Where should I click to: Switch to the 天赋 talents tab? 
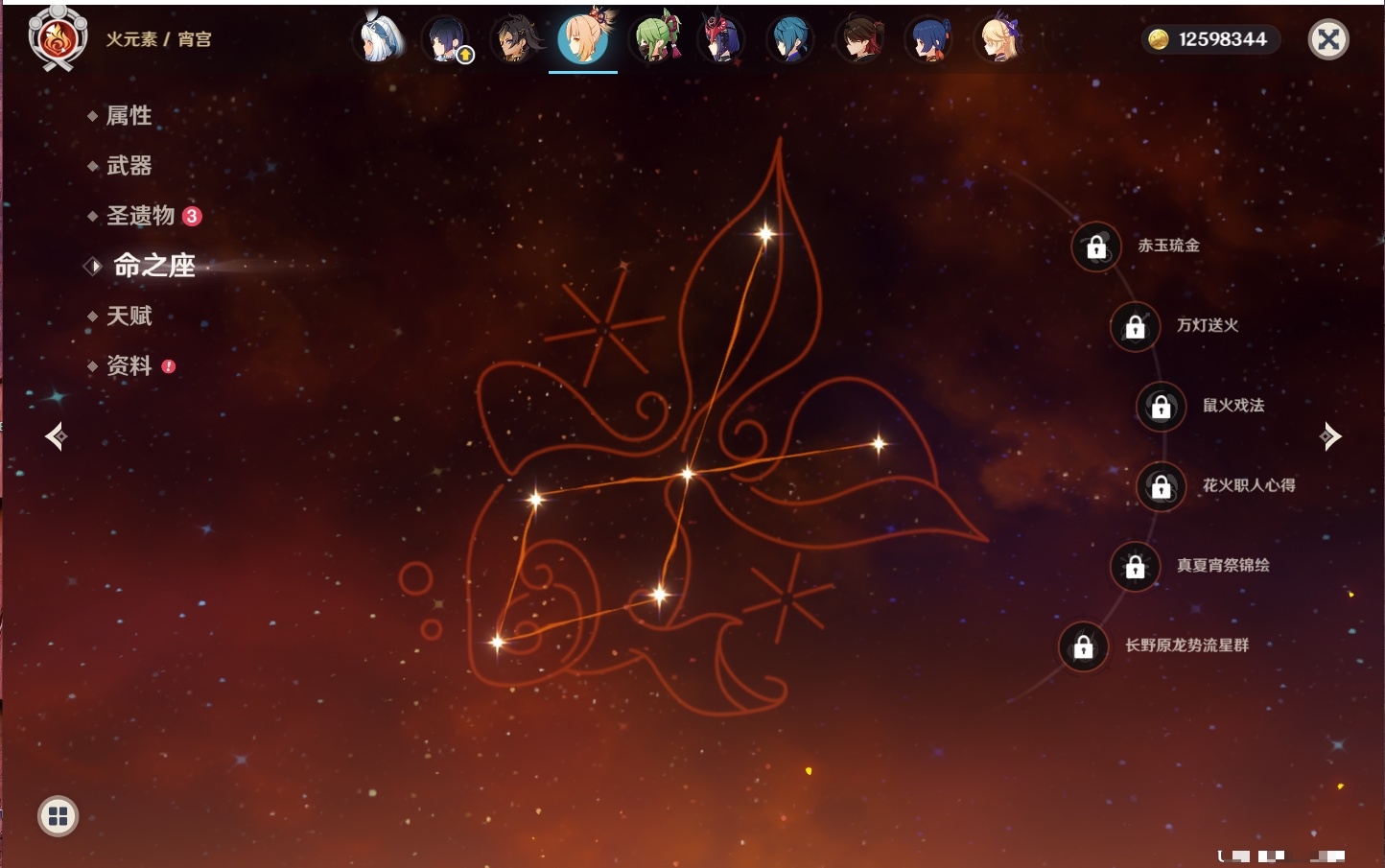129,317
